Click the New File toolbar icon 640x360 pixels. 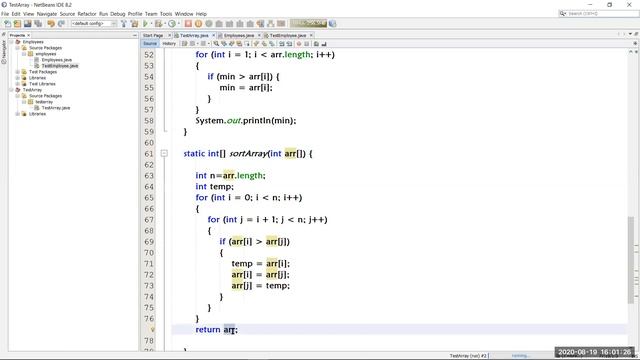tap(7, 24)
